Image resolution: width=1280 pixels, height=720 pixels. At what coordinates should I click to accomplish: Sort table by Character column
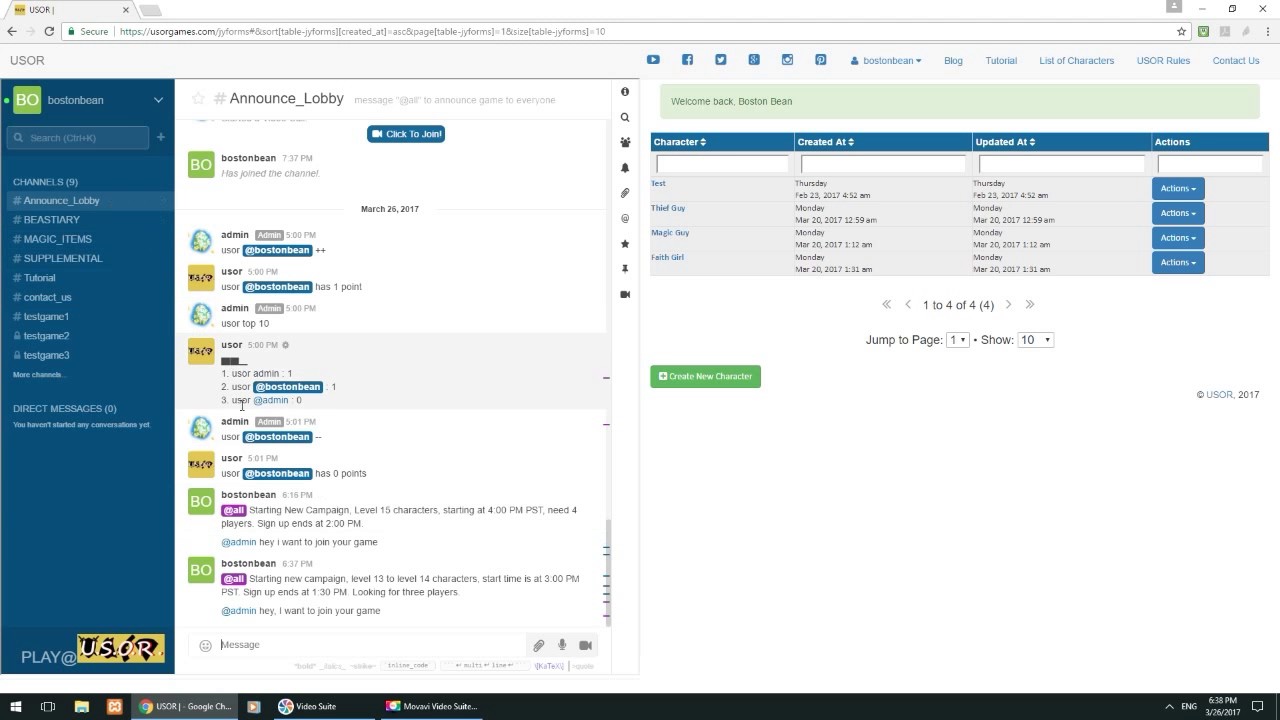680,142
